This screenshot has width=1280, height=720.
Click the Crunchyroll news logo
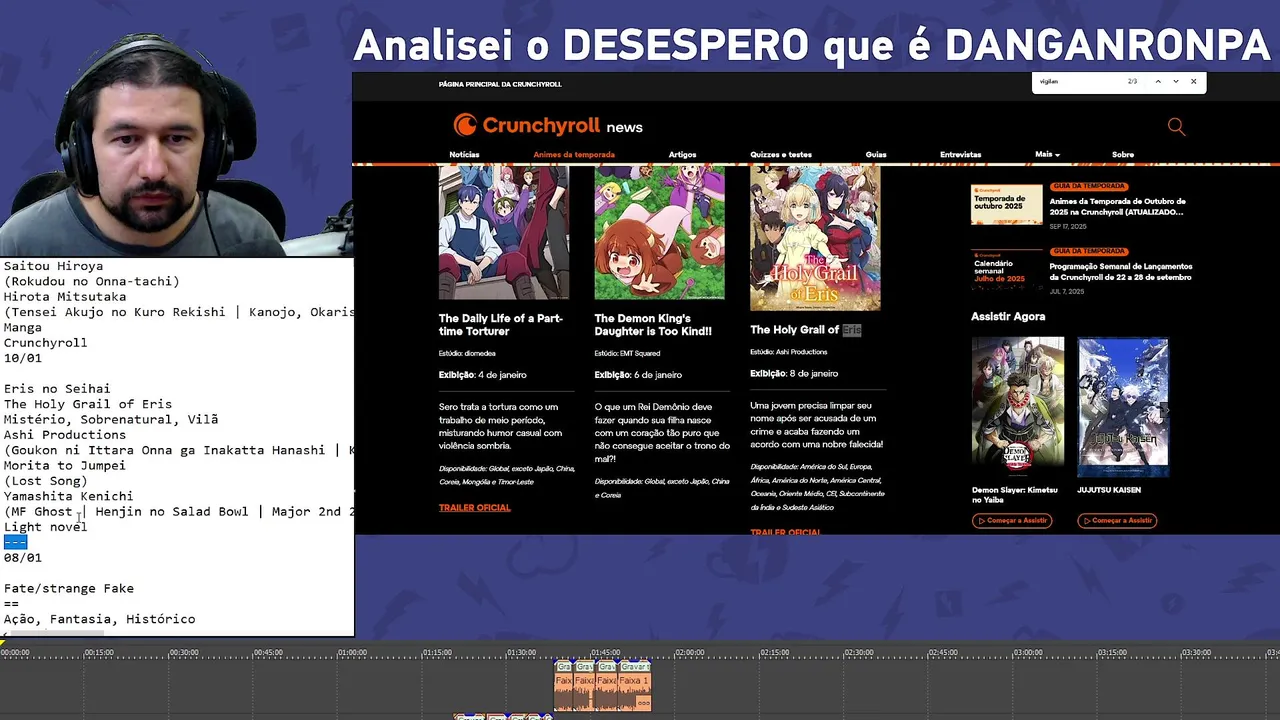click(548, 125)
